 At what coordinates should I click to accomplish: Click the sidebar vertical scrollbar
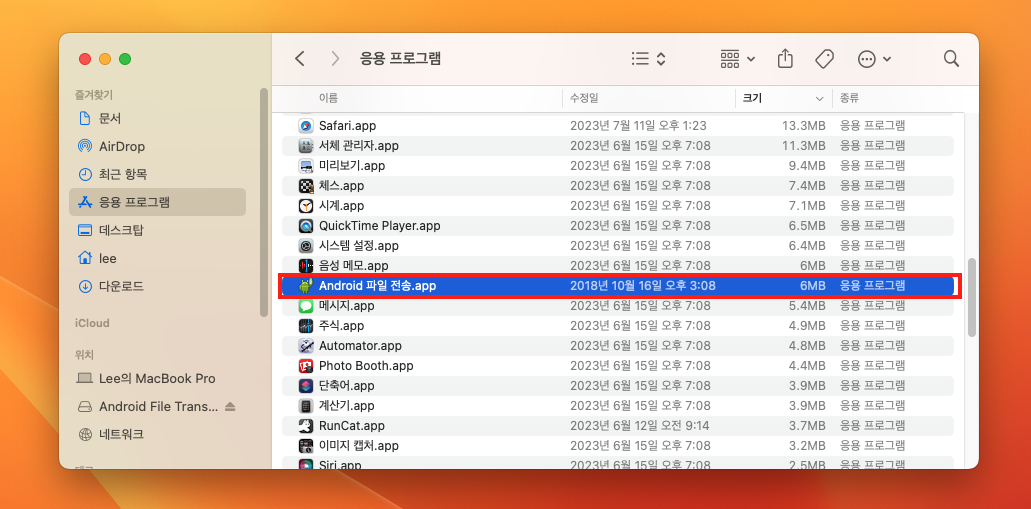click(x=264, y=202)
